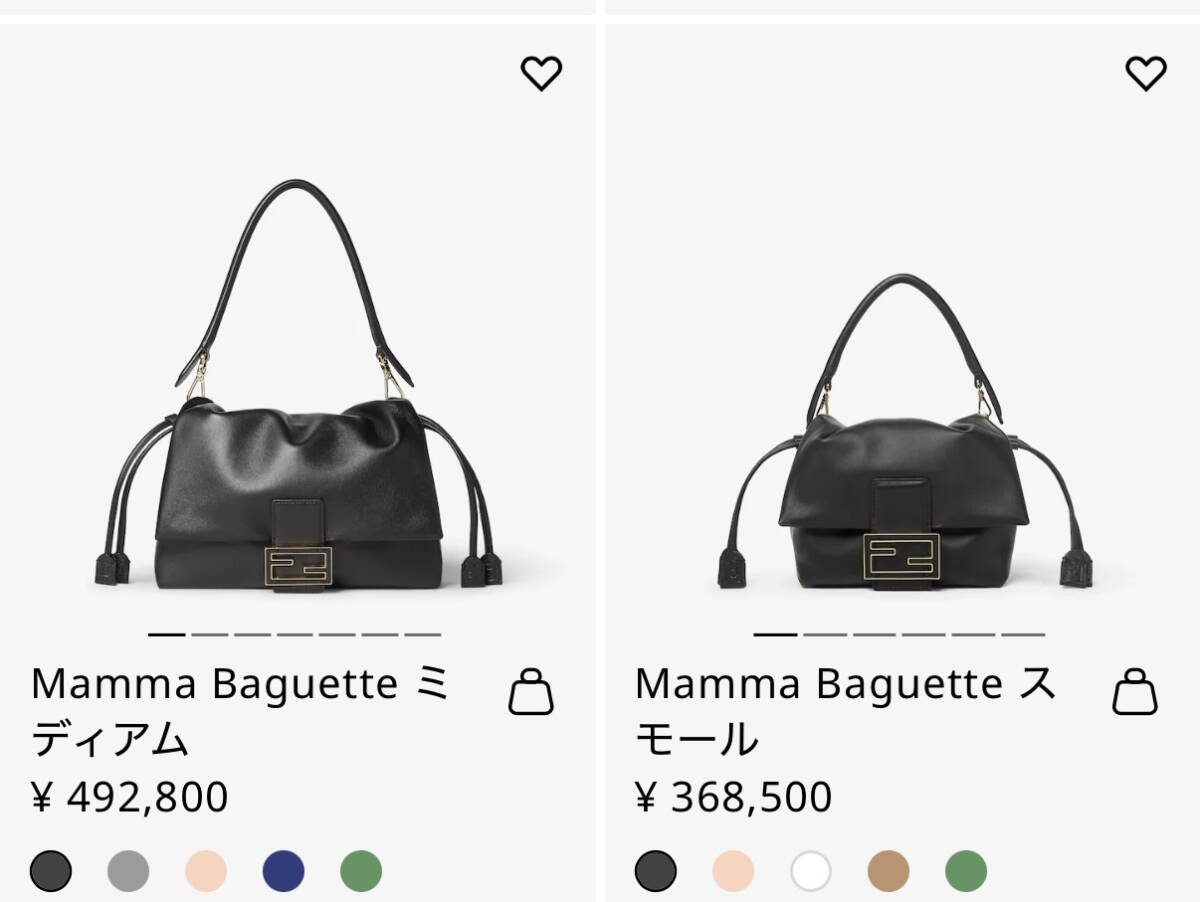Image resolution: width=1200 pixels, height=902 pixels.
Task: Jump to last image of スモール carousel
Action: [1023, 634]
